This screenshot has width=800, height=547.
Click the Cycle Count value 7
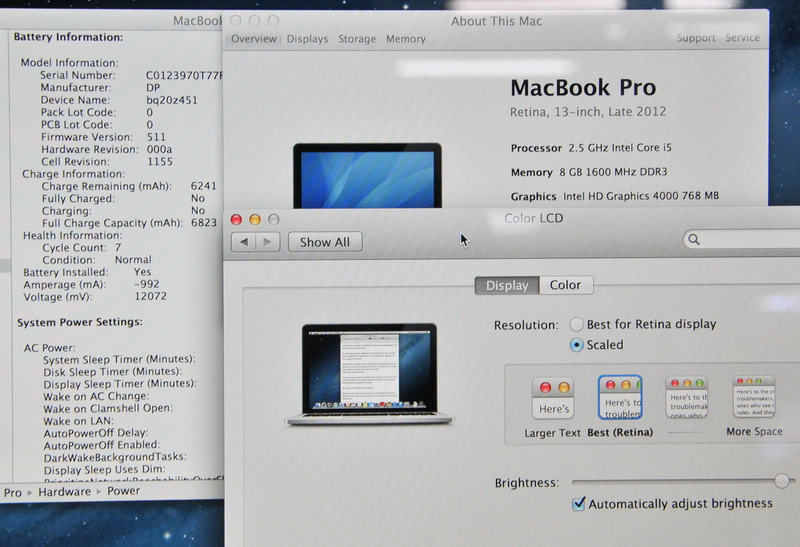[118, 247]
